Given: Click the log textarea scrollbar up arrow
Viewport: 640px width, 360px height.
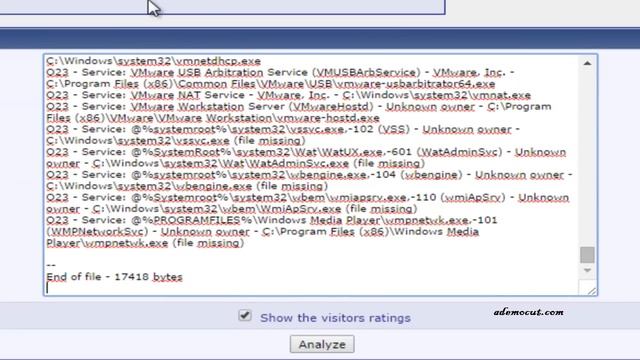Looking at the screenshot, I should [x=587, y=63].
